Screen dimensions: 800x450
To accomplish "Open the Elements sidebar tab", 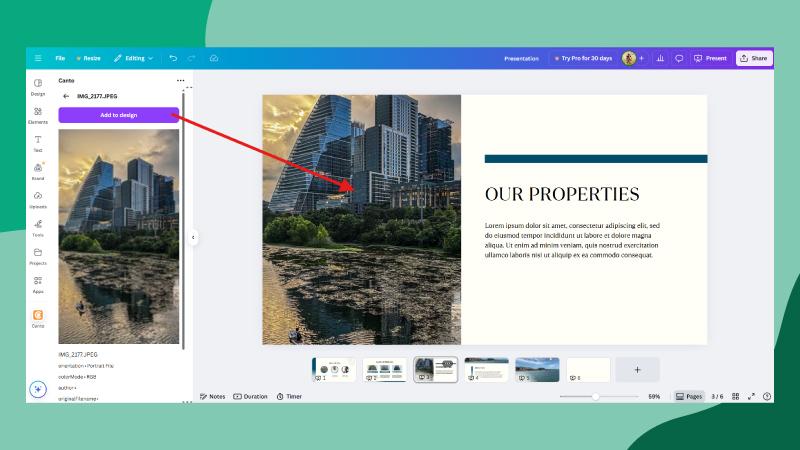I will pyautogui.click(x=38, y=115).
